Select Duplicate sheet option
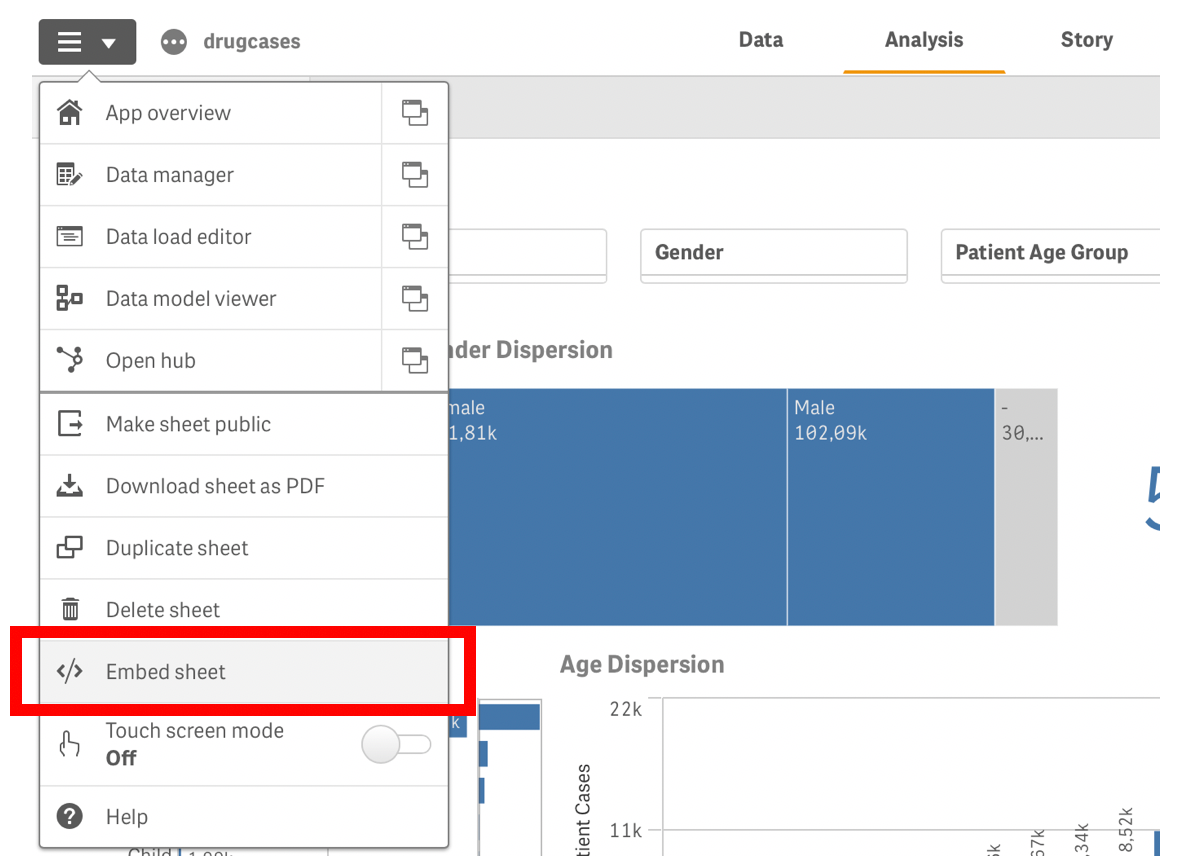The image size is (1180, 862). [x=177, y=548]
